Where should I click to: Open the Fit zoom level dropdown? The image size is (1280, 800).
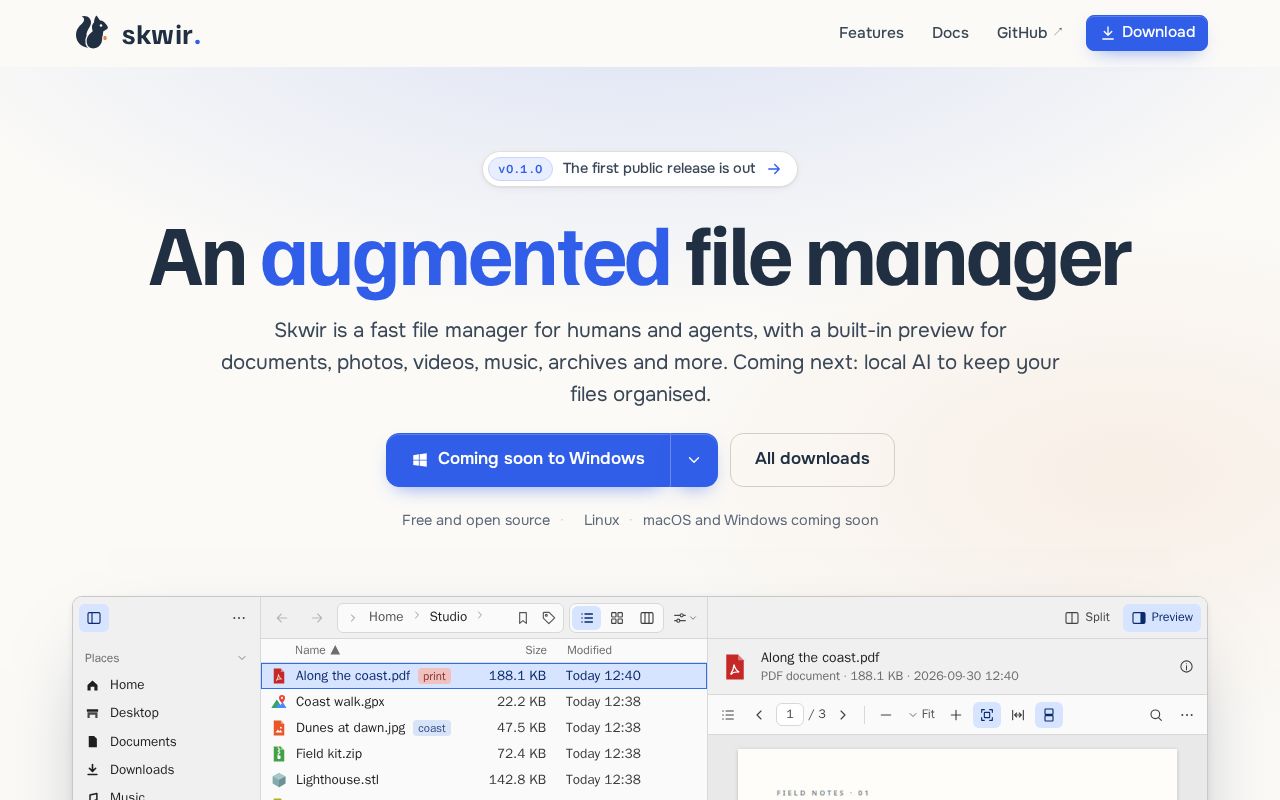click(922, 715)
